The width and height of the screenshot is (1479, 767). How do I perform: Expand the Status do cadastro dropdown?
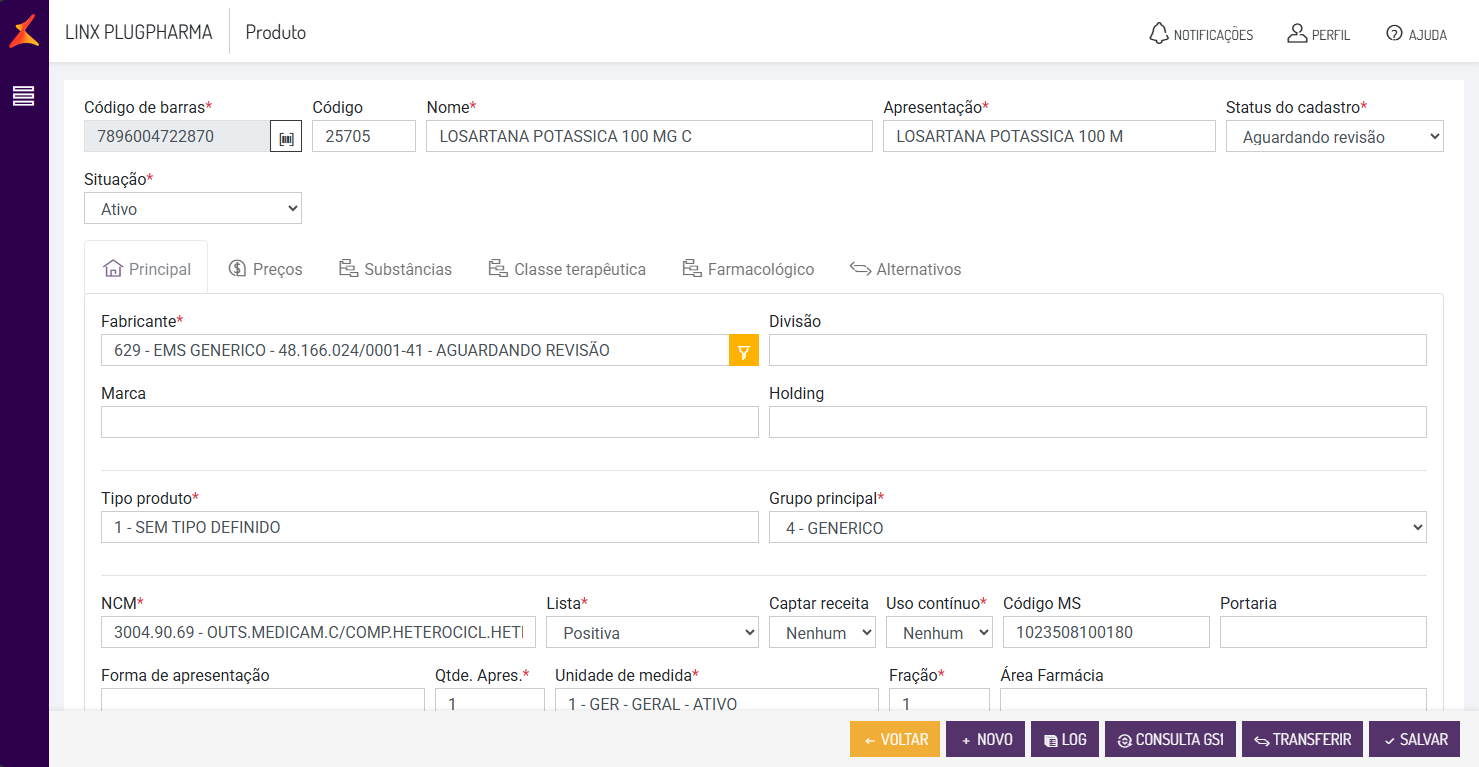pos(1334,137)
